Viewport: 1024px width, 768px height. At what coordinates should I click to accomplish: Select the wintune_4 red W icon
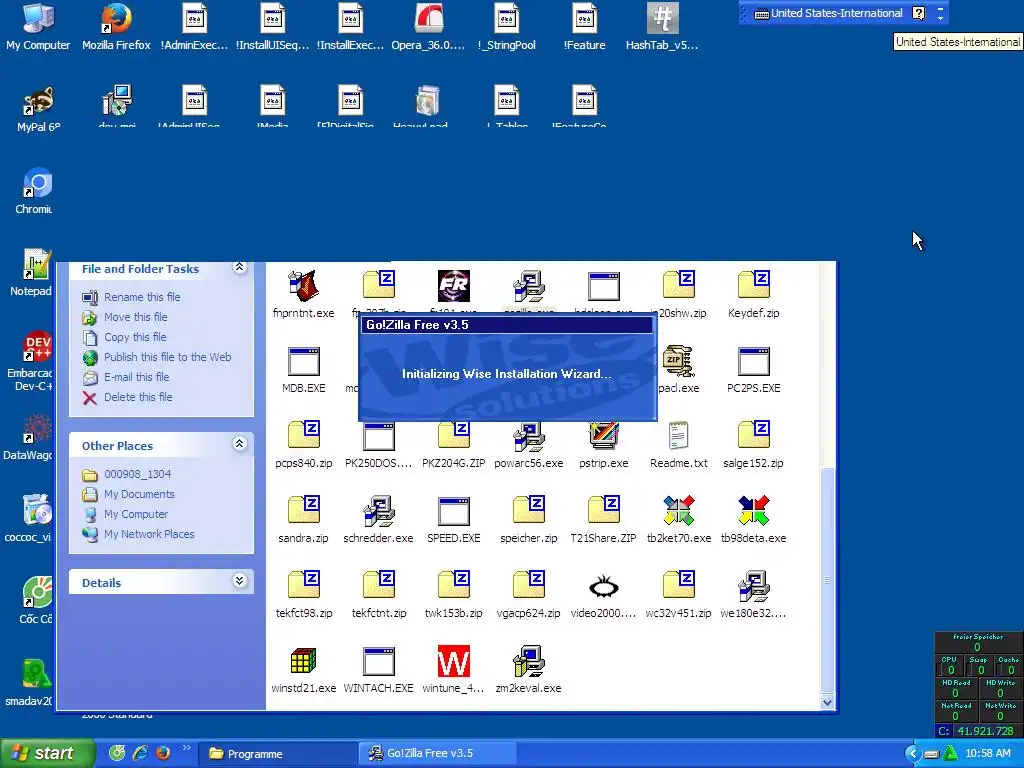(x=454, y=662)
